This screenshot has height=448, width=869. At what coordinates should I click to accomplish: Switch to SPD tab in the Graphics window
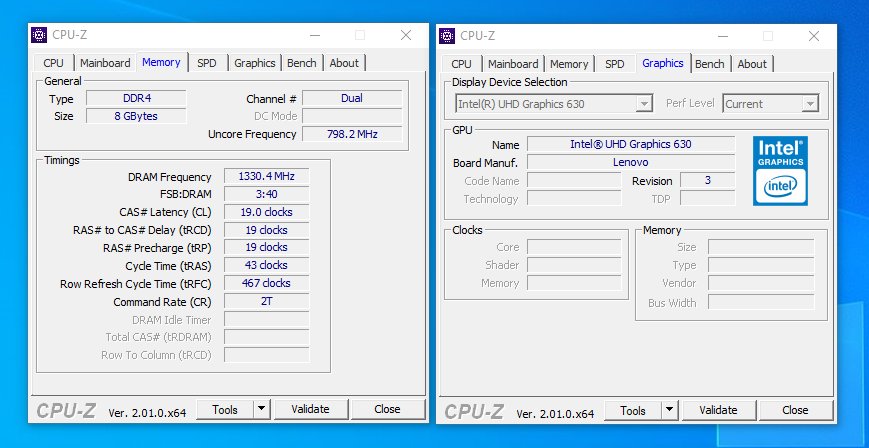coord(615,64)
